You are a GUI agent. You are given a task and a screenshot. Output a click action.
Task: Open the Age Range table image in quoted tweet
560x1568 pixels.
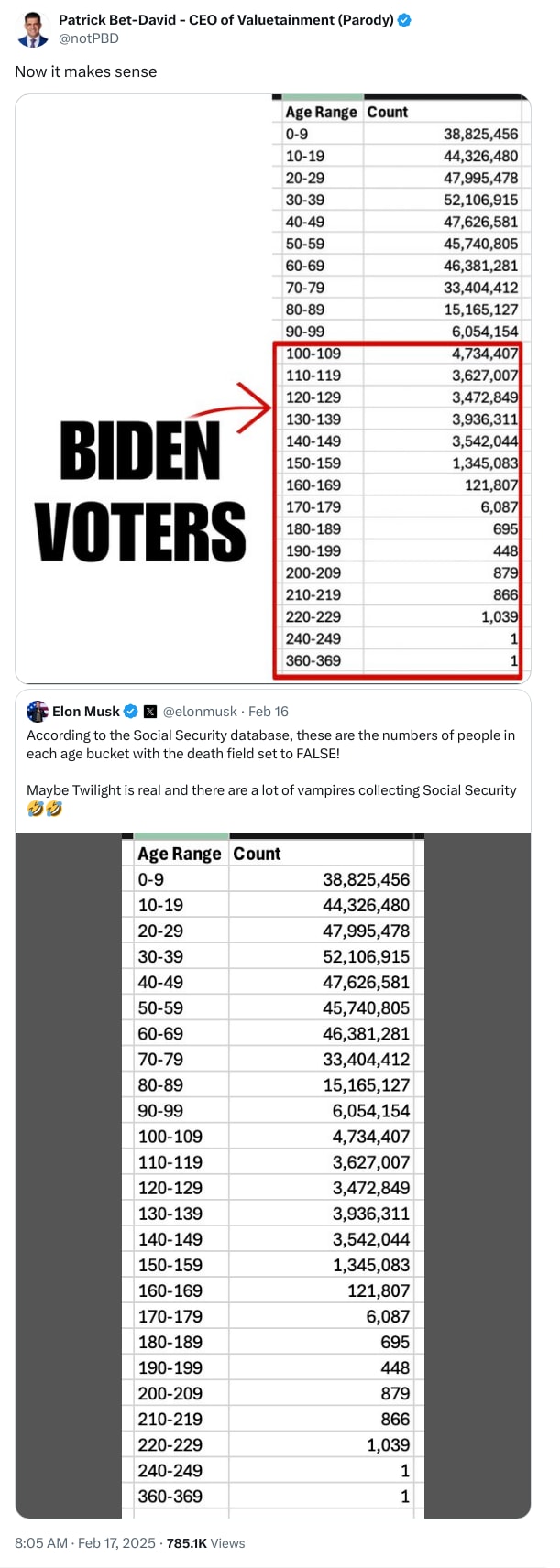[275, 1172]
